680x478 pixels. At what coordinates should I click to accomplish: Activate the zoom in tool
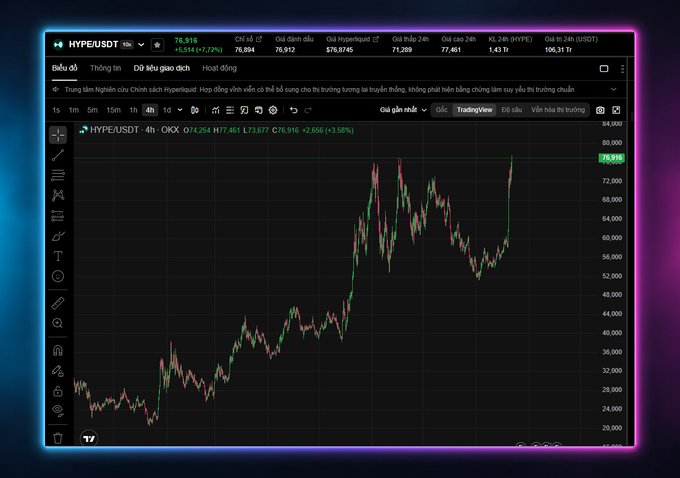(x=58, y=323)
